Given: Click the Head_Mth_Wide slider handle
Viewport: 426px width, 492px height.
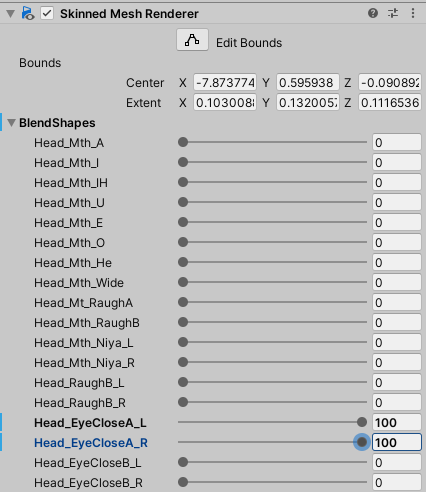Looking at the screenshot, I should coord(183,282).
